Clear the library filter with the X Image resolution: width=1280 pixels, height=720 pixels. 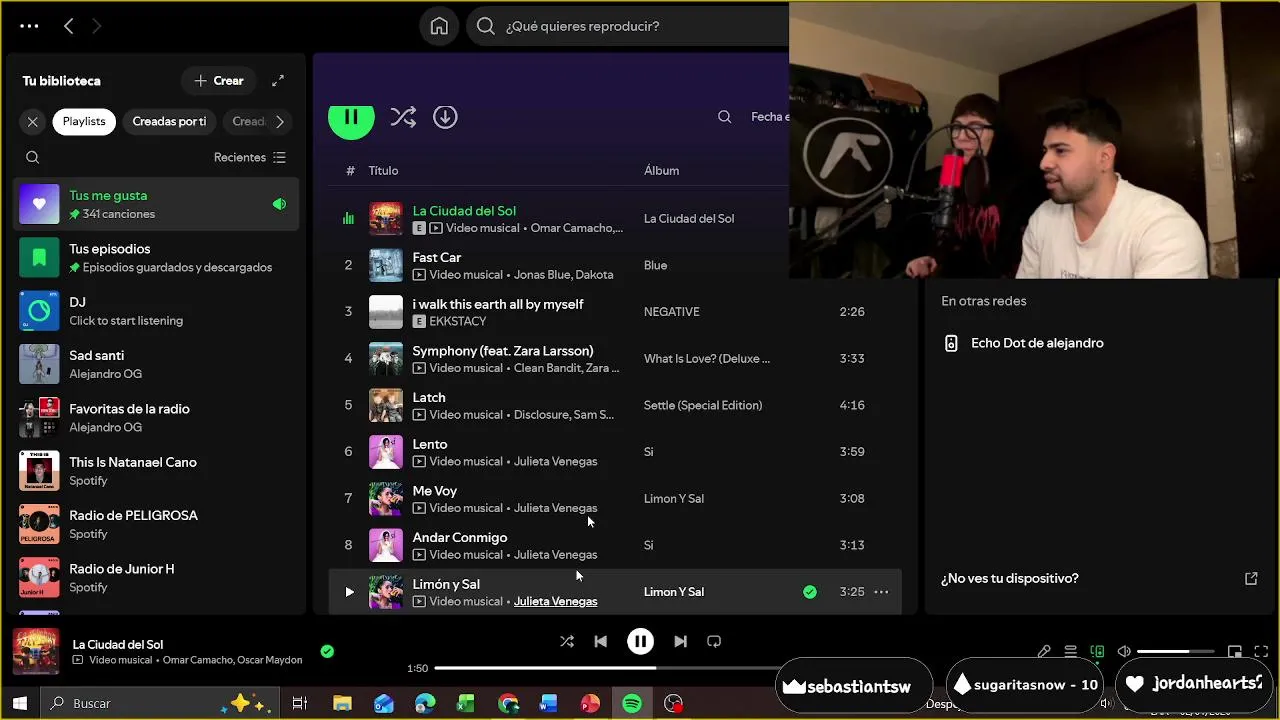pyautogui.click(x=33, y=121)
